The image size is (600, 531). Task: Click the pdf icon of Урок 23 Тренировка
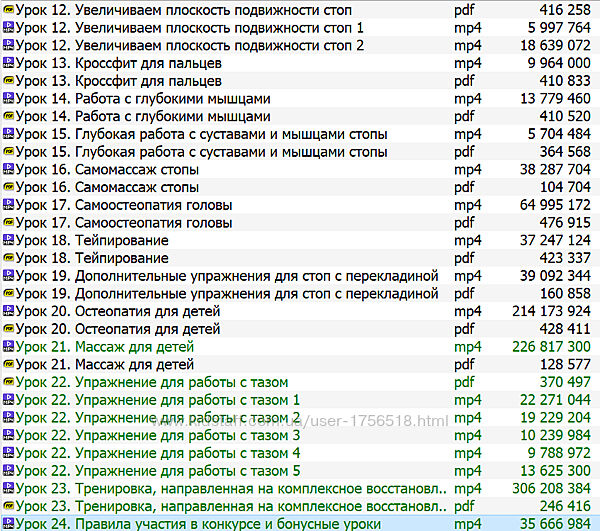click(x=9, y=507)
